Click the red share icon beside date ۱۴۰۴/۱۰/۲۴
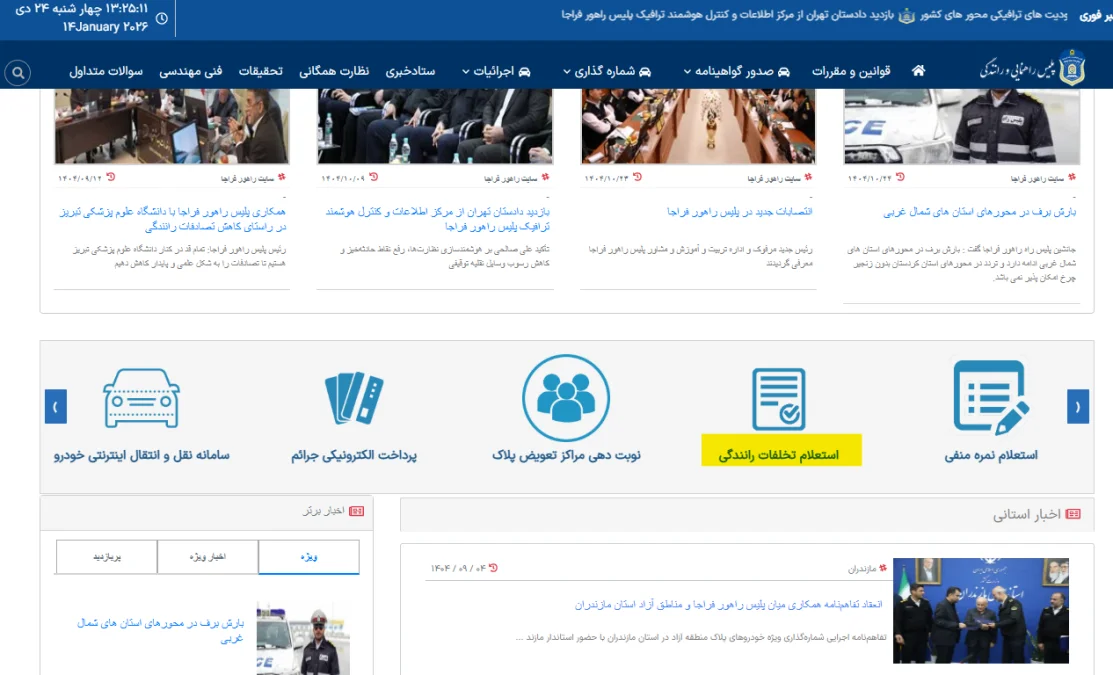Viewport: 1113px width, 675px height. [x=900, y=176]
